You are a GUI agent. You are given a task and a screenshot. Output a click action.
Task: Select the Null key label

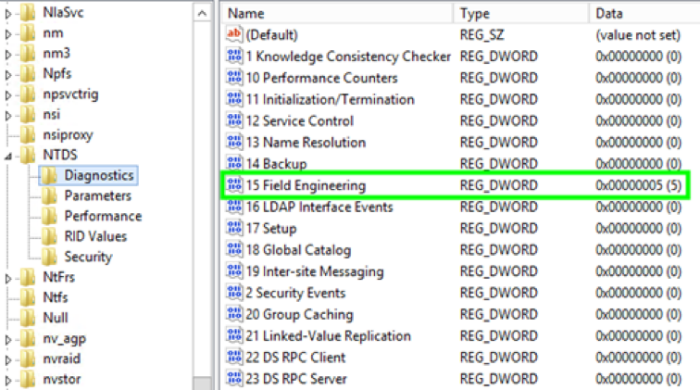tap(55, 318)
